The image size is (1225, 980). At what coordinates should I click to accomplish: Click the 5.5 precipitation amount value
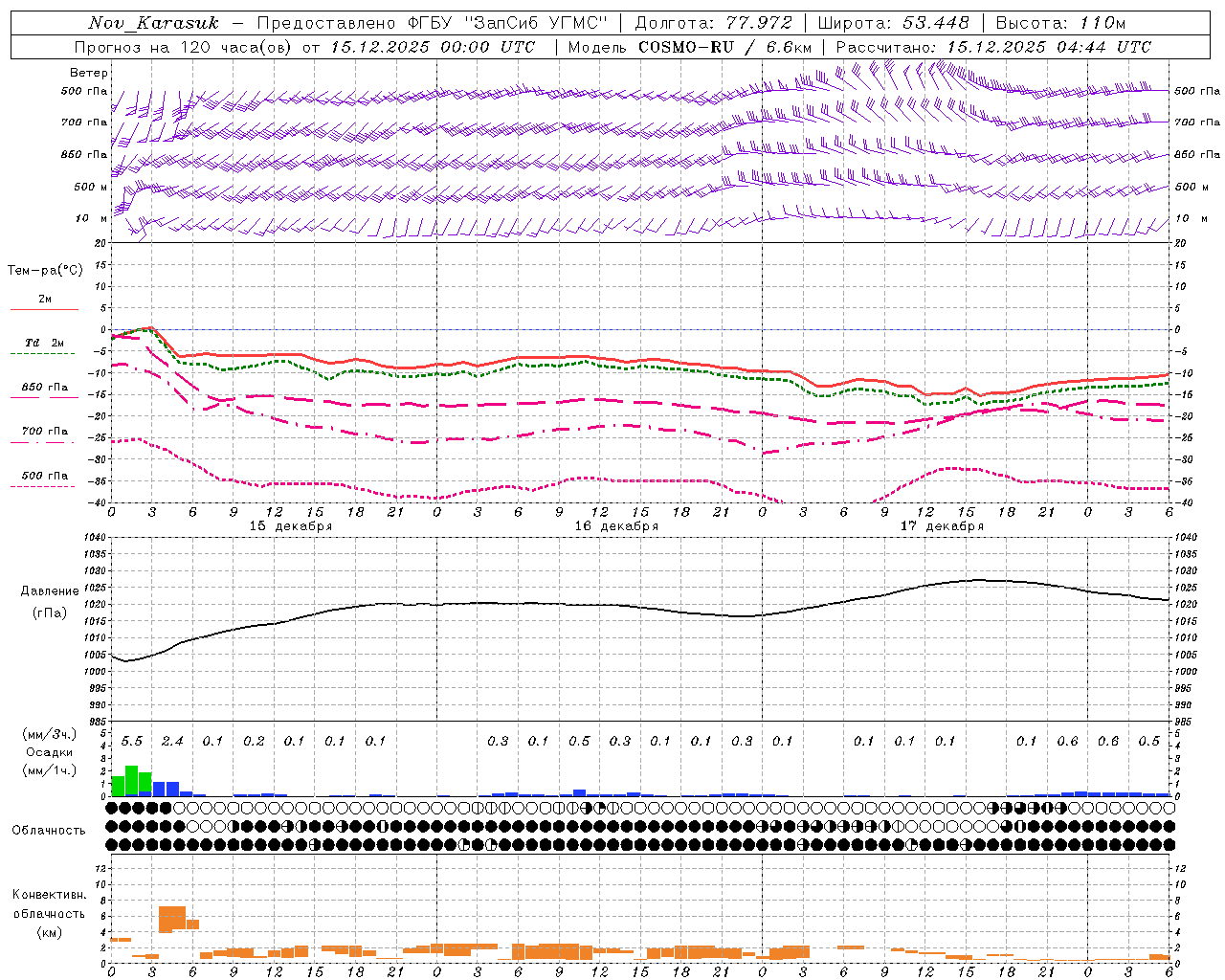coord(132,742)
